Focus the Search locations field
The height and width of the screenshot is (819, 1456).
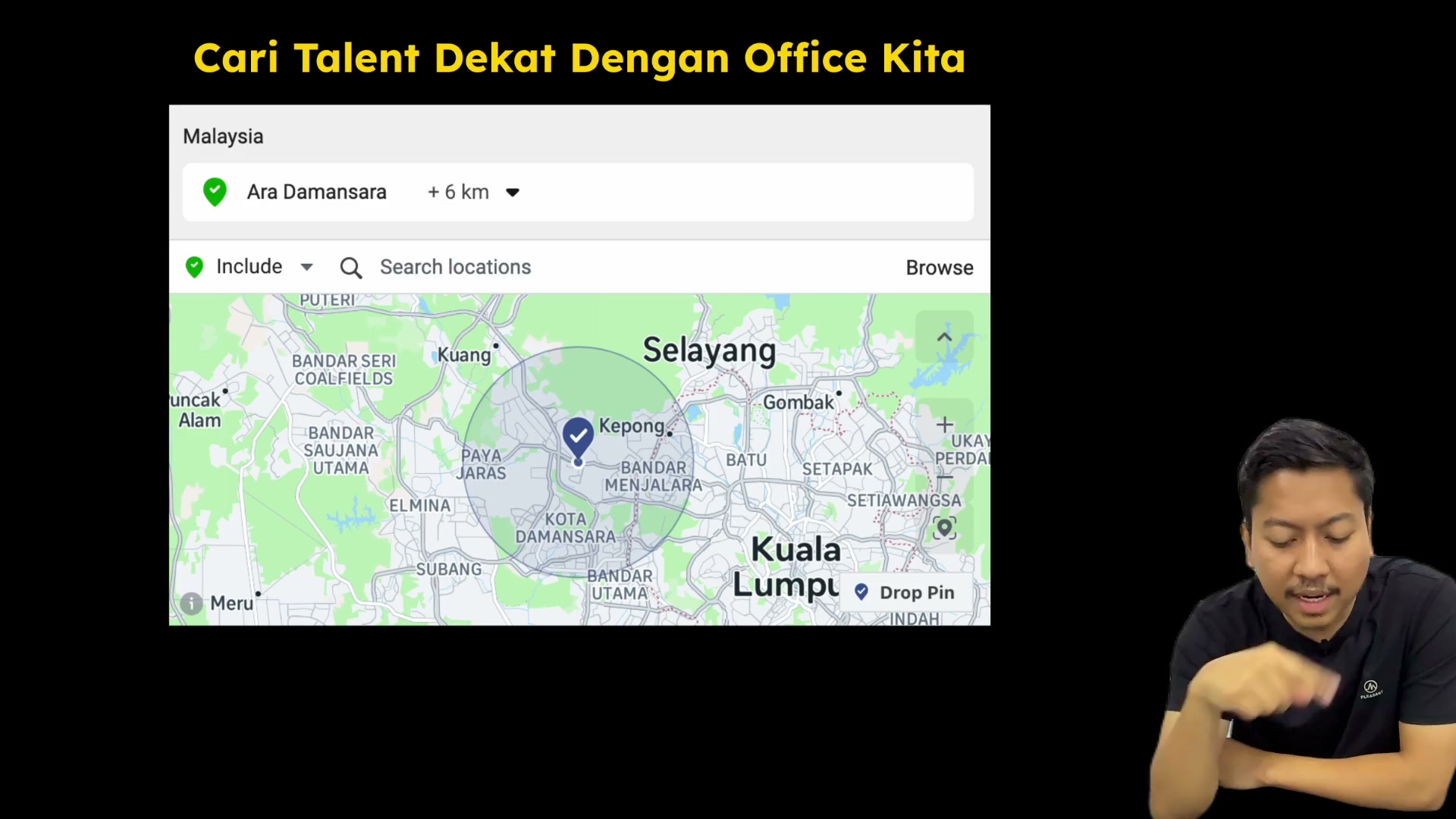[x=455, y=267]
